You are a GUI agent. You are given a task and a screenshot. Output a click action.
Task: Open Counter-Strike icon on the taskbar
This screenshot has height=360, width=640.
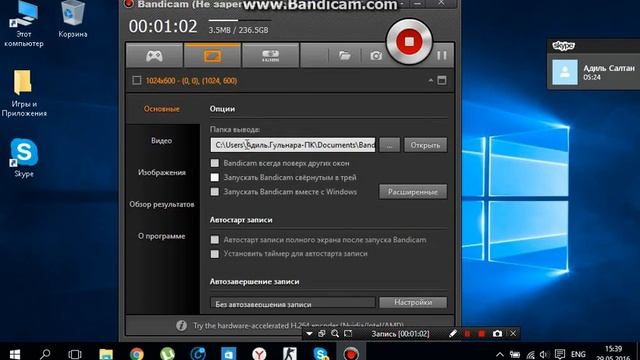289,353
